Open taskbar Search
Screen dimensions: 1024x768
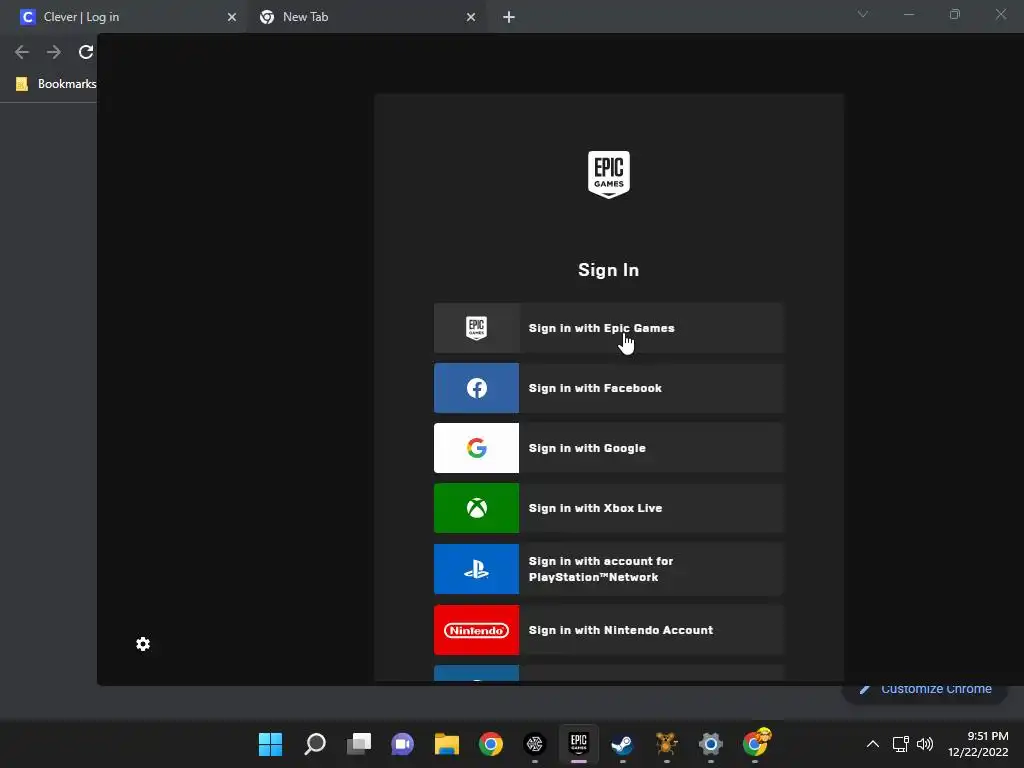(315, 743)
